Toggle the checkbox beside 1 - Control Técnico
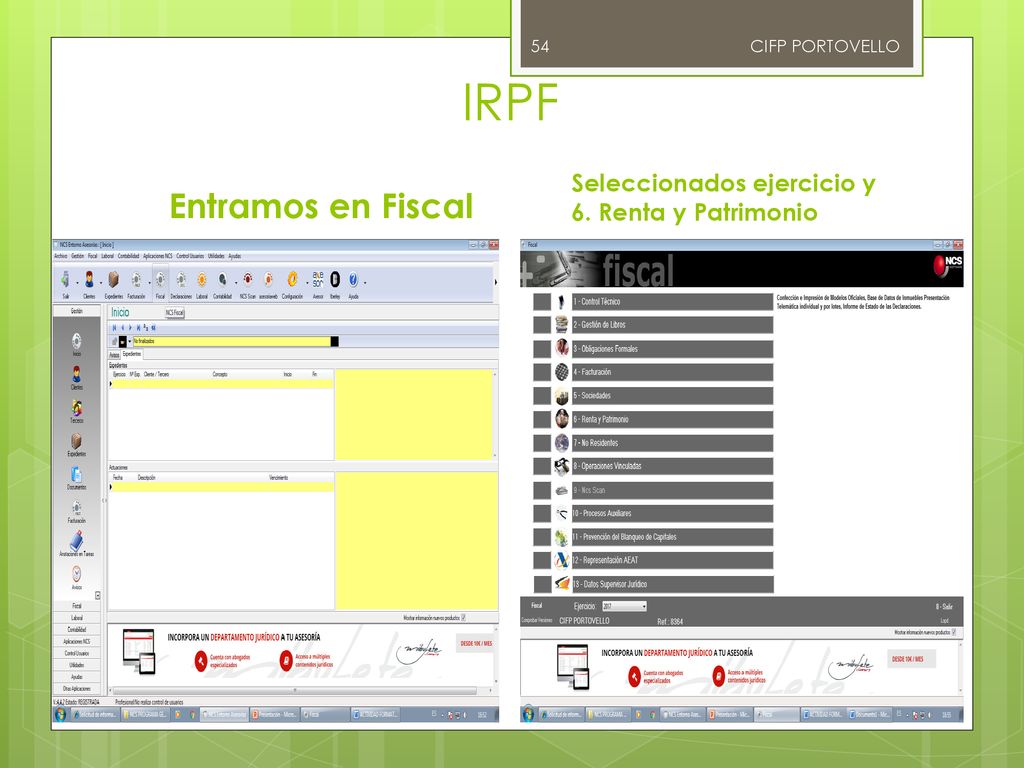The image size is (1024, 768). point(542,302)
